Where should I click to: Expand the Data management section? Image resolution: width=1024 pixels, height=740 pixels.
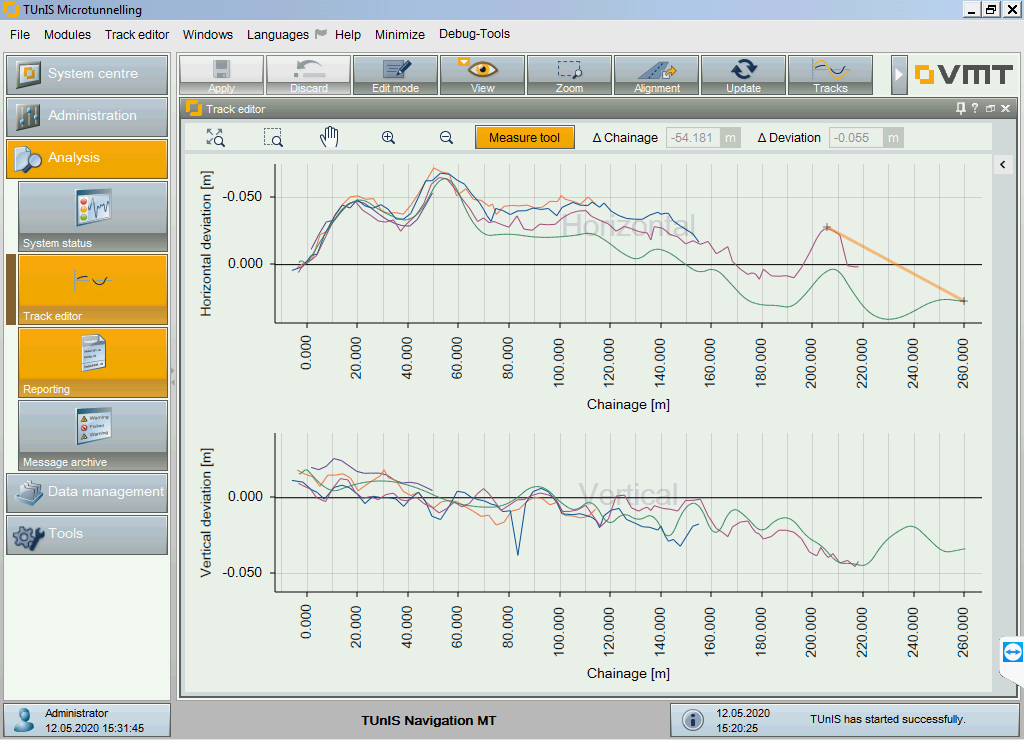(87, 492)
